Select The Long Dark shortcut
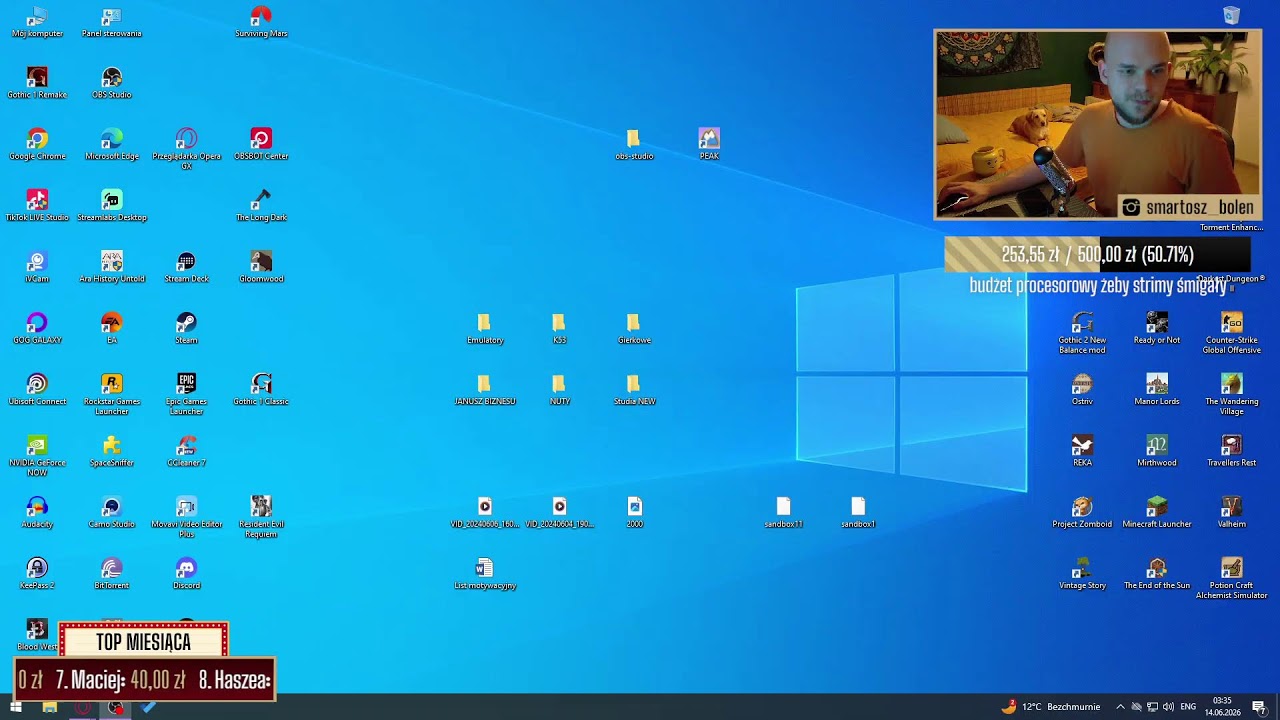This screenshot has width=1280, height=720. 261,205
